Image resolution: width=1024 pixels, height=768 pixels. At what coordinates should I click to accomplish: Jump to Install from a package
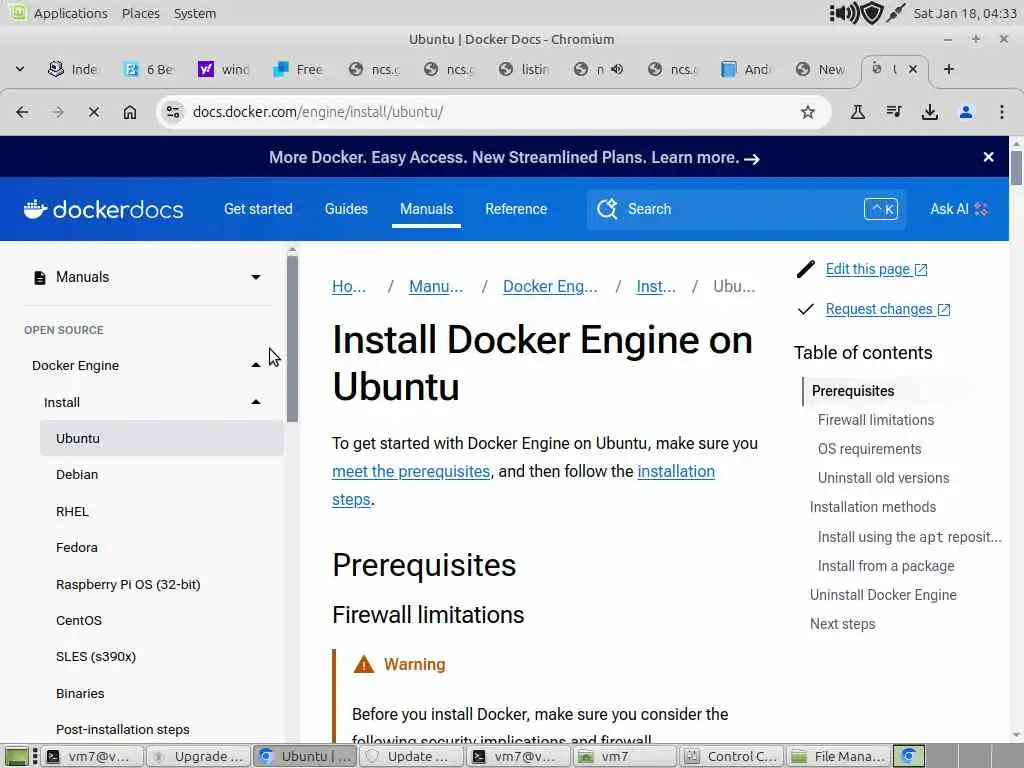point(886,566)
